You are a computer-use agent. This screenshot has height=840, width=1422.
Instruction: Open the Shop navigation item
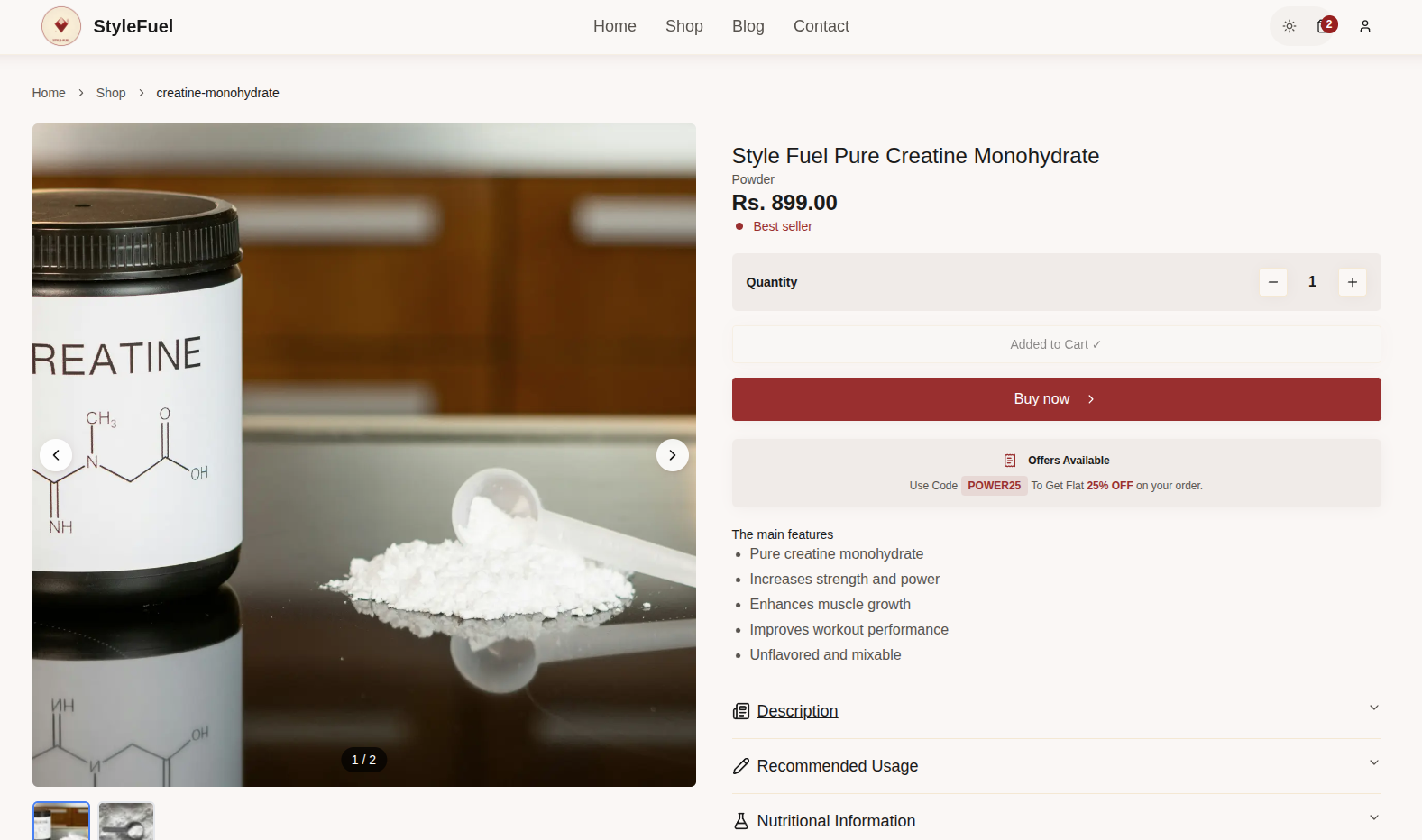[x=684, y=26]
